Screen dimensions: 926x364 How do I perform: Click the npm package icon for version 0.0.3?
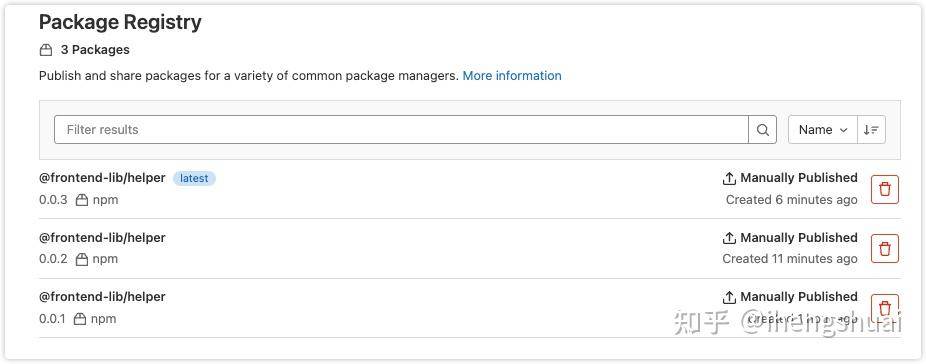tap(82, 200)
